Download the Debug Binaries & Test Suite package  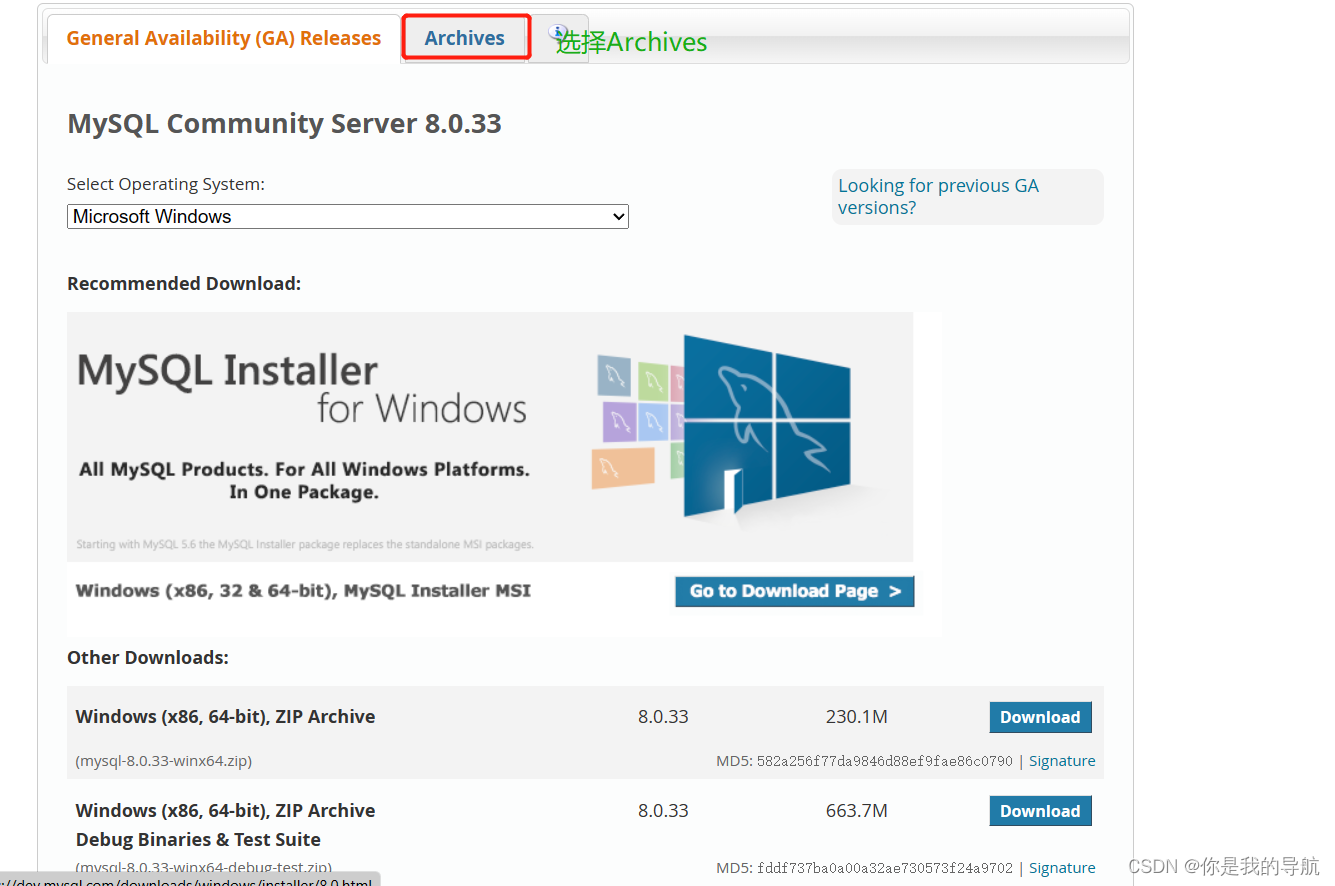point(1040,810)
